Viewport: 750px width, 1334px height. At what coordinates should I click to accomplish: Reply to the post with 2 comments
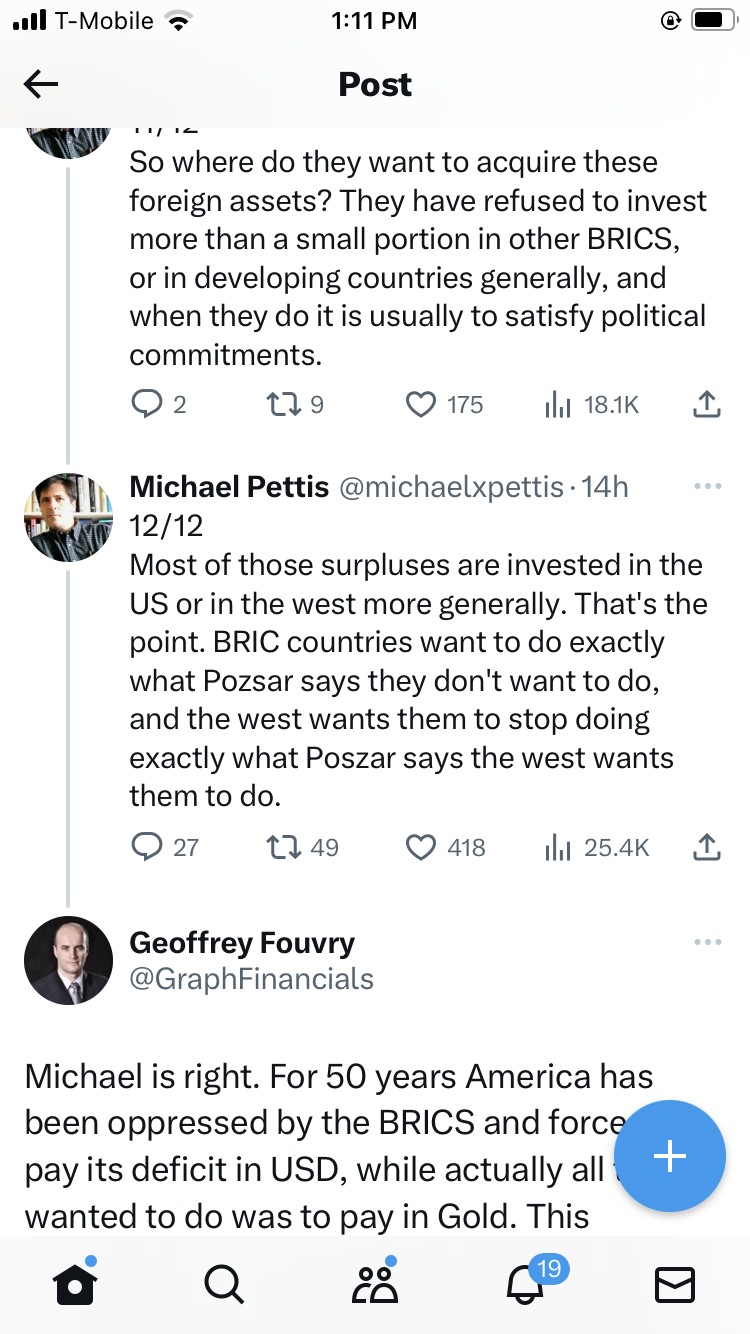click(x=147, y=404)
